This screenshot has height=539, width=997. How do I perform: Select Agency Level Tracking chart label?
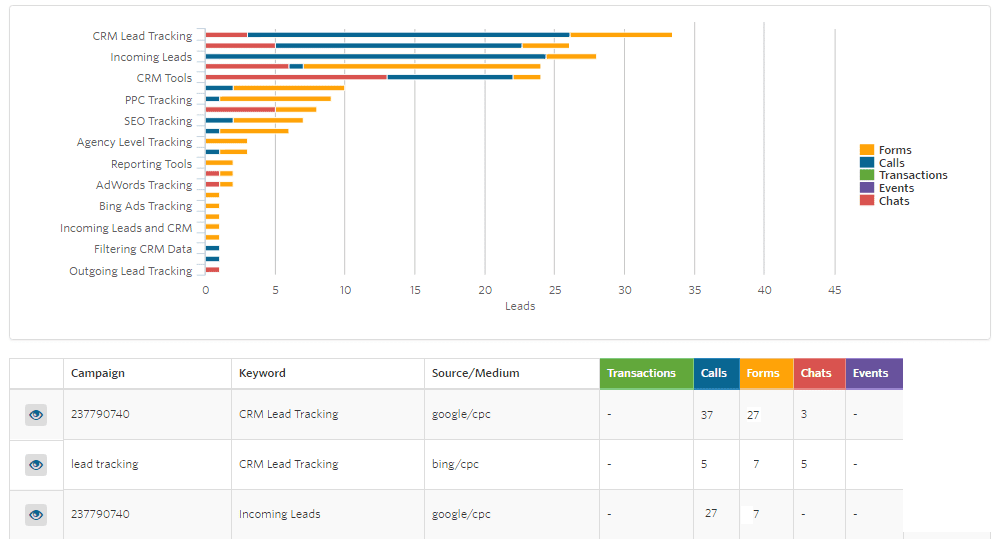pyautogui.click(x=134, y=142)
